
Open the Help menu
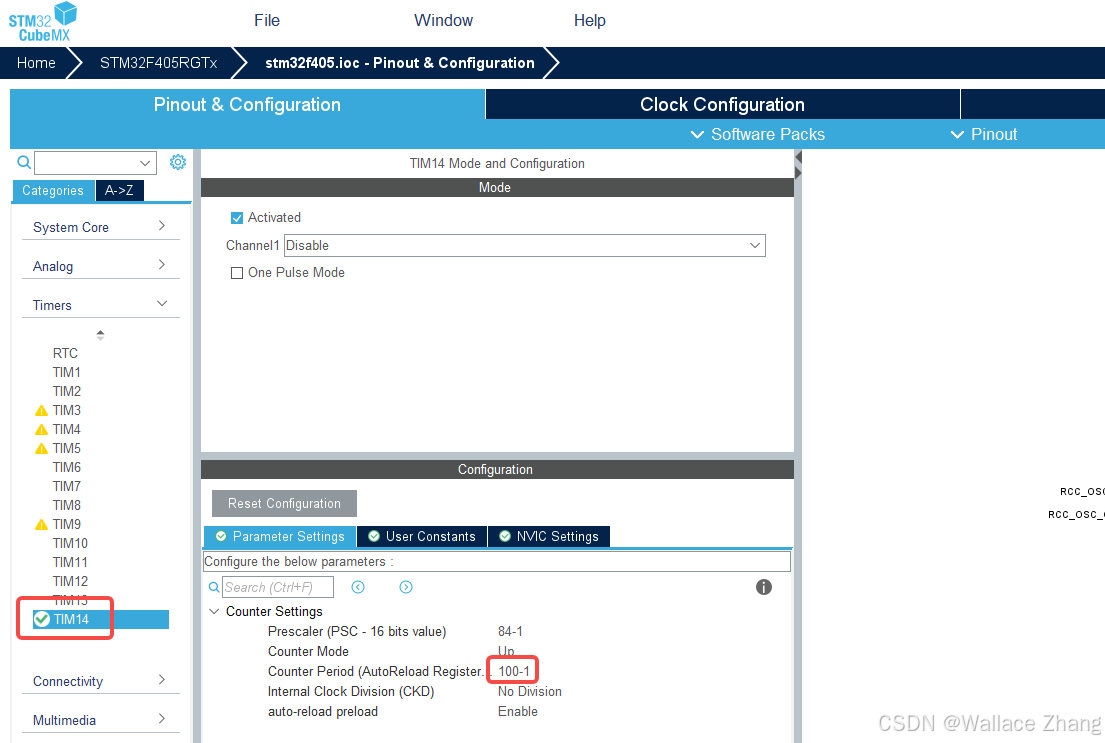(590, 20)
